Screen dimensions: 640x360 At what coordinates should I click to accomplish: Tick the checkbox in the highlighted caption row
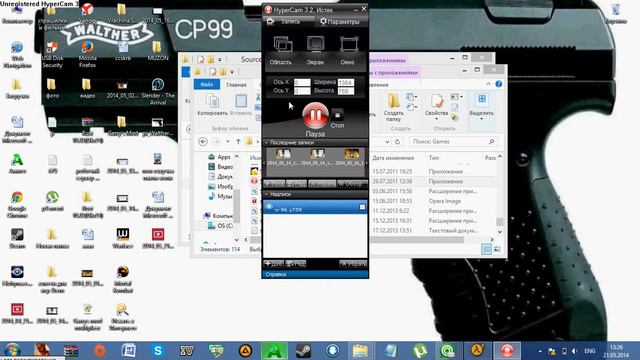(x=362, y=207)
